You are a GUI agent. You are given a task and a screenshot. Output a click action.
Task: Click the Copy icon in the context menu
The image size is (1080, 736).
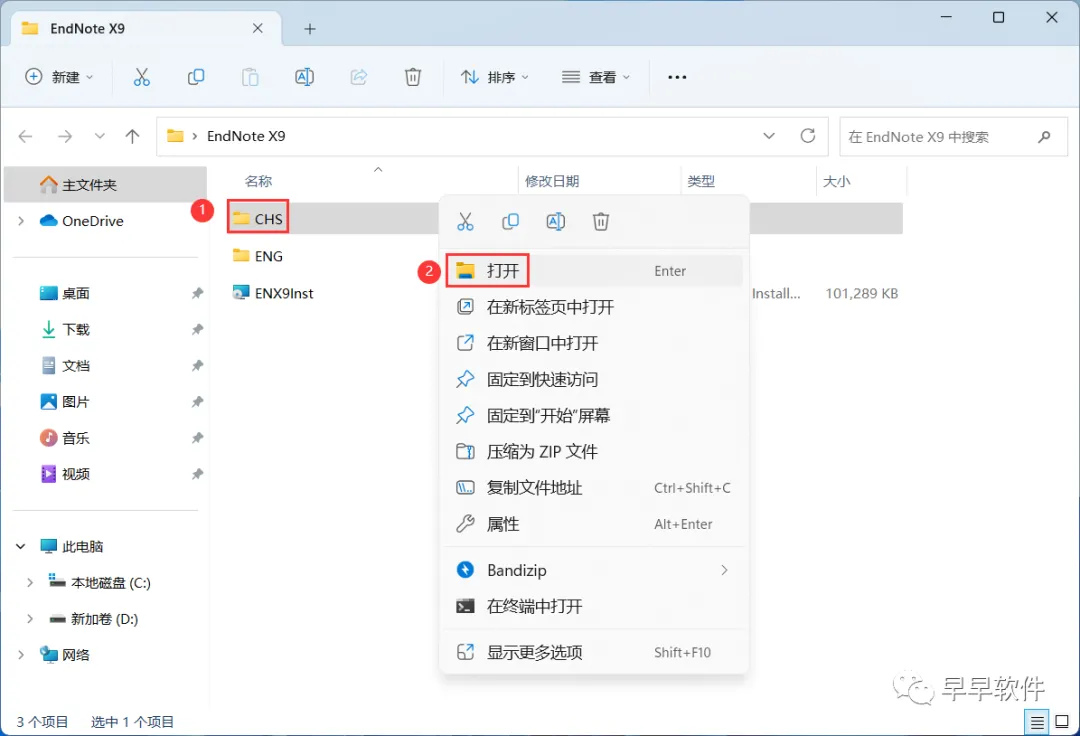(510, 222)
